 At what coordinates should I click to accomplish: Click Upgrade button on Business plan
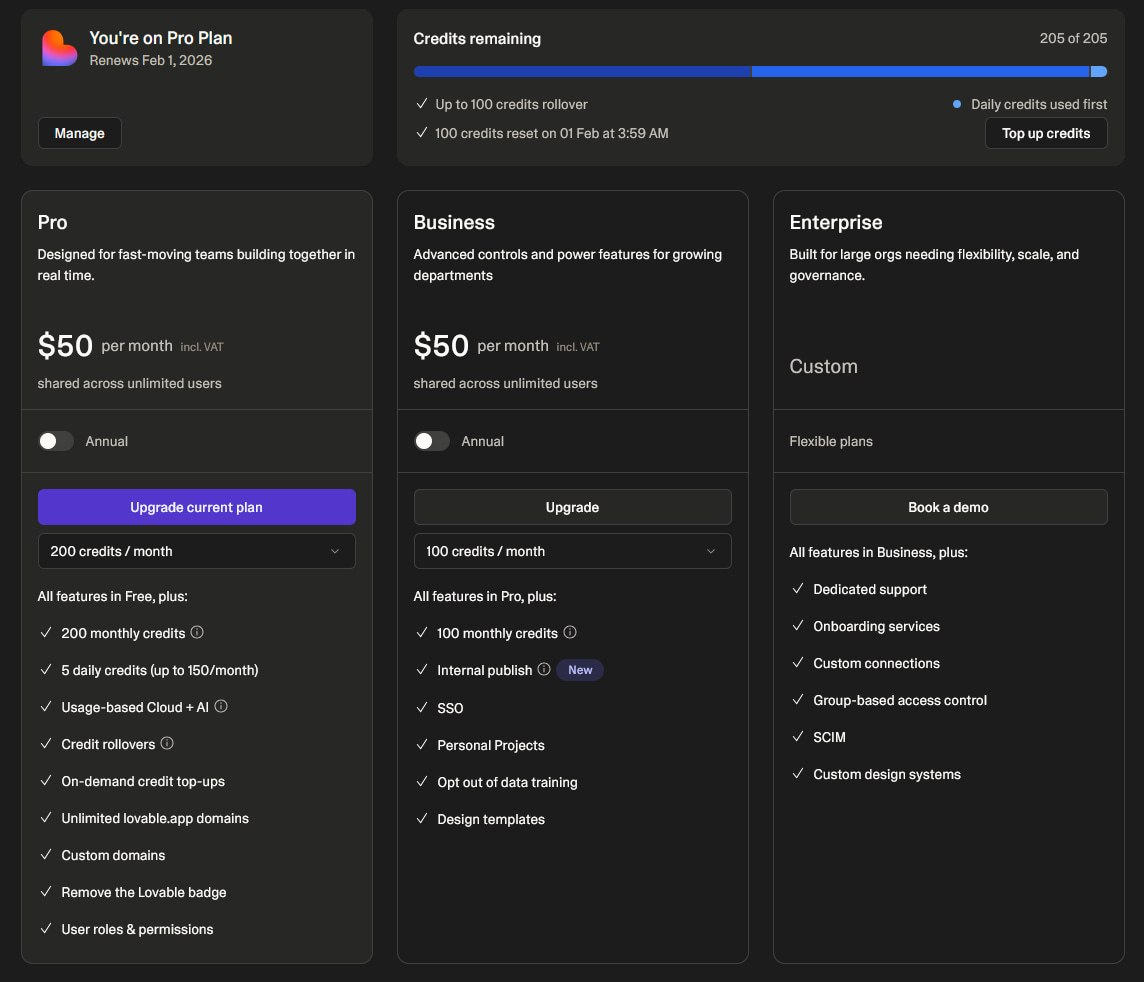tap(572, 507)
